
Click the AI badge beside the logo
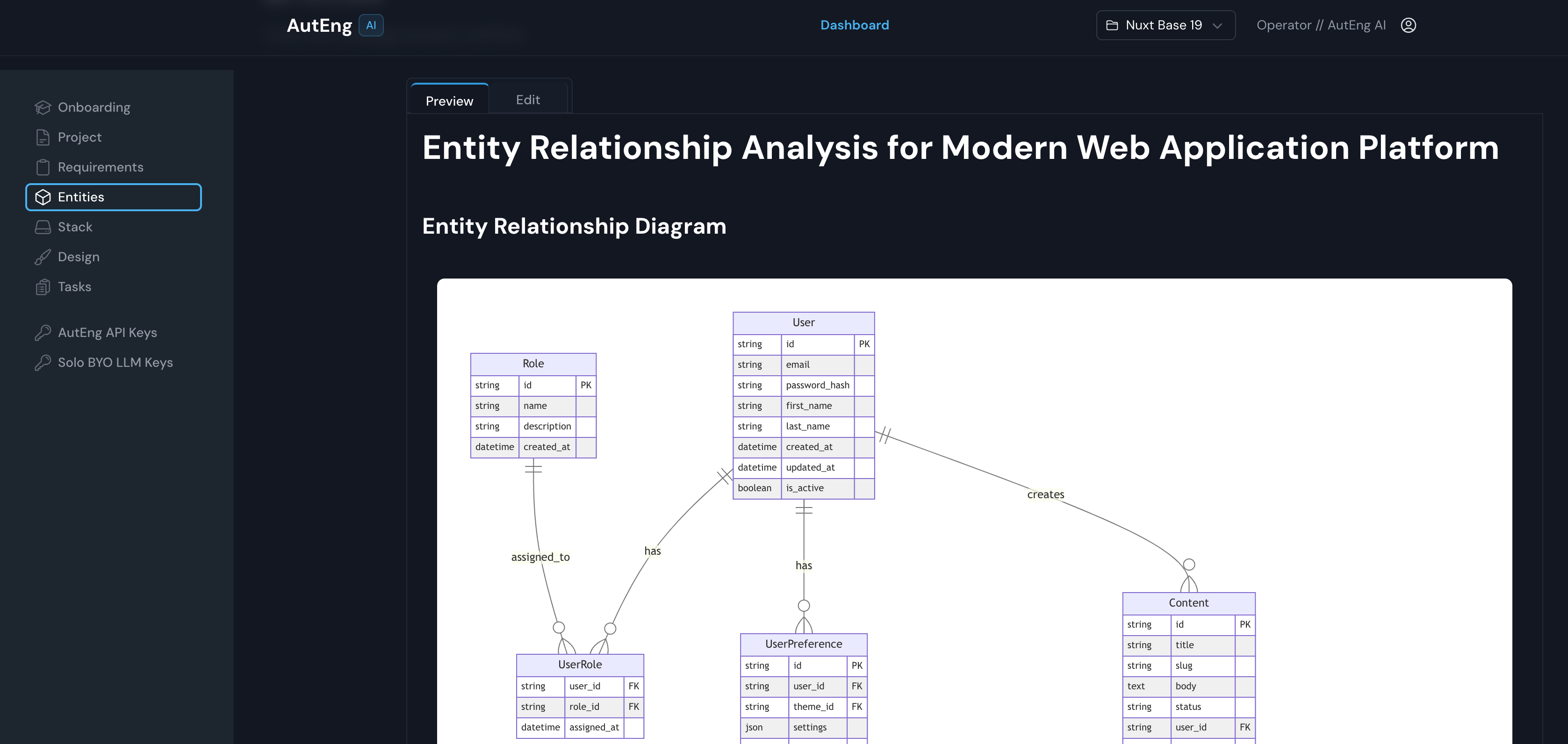(x=371, y=25)
